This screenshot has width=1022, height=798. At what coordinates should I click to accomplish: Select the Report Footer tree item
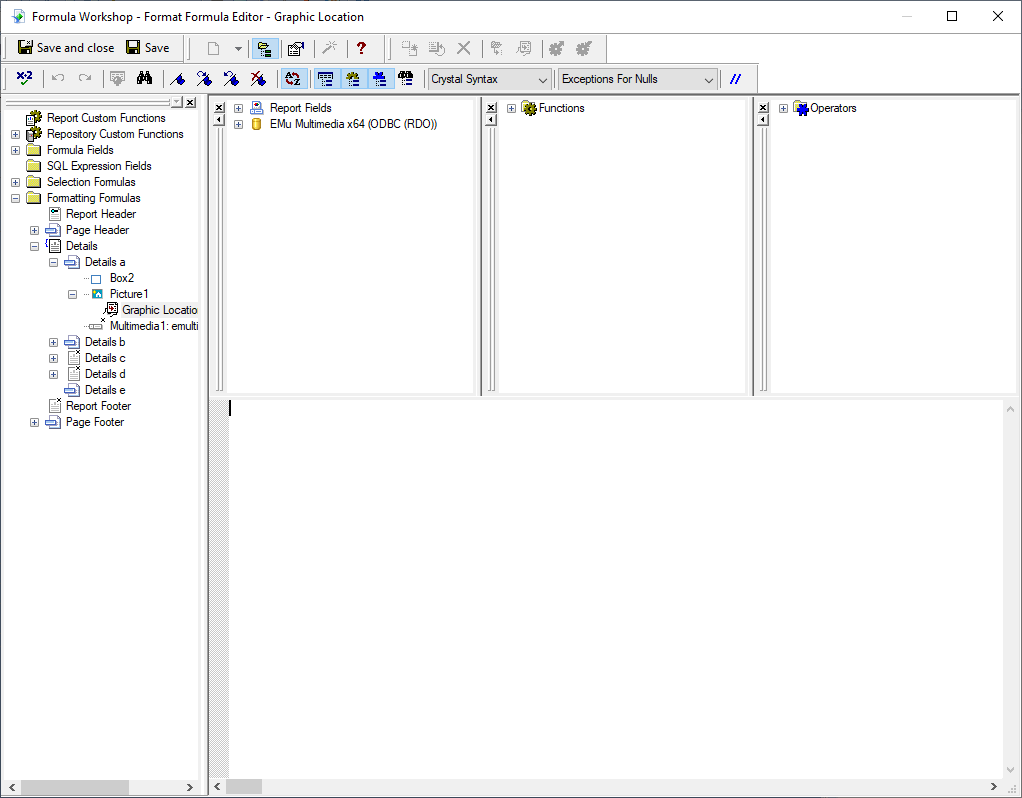click(x=98, y=406)
